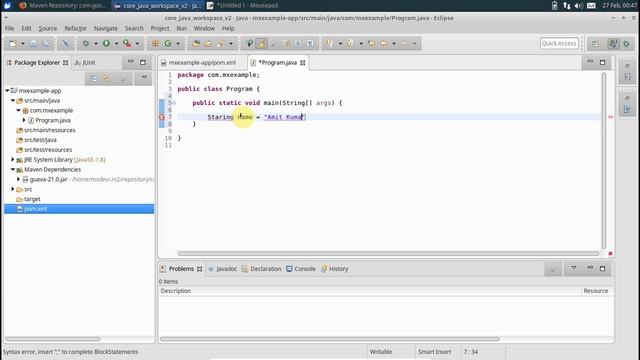640x360 pixels.
Task: Expand the guava-21.0.jar node
Action: coord(18,179)
